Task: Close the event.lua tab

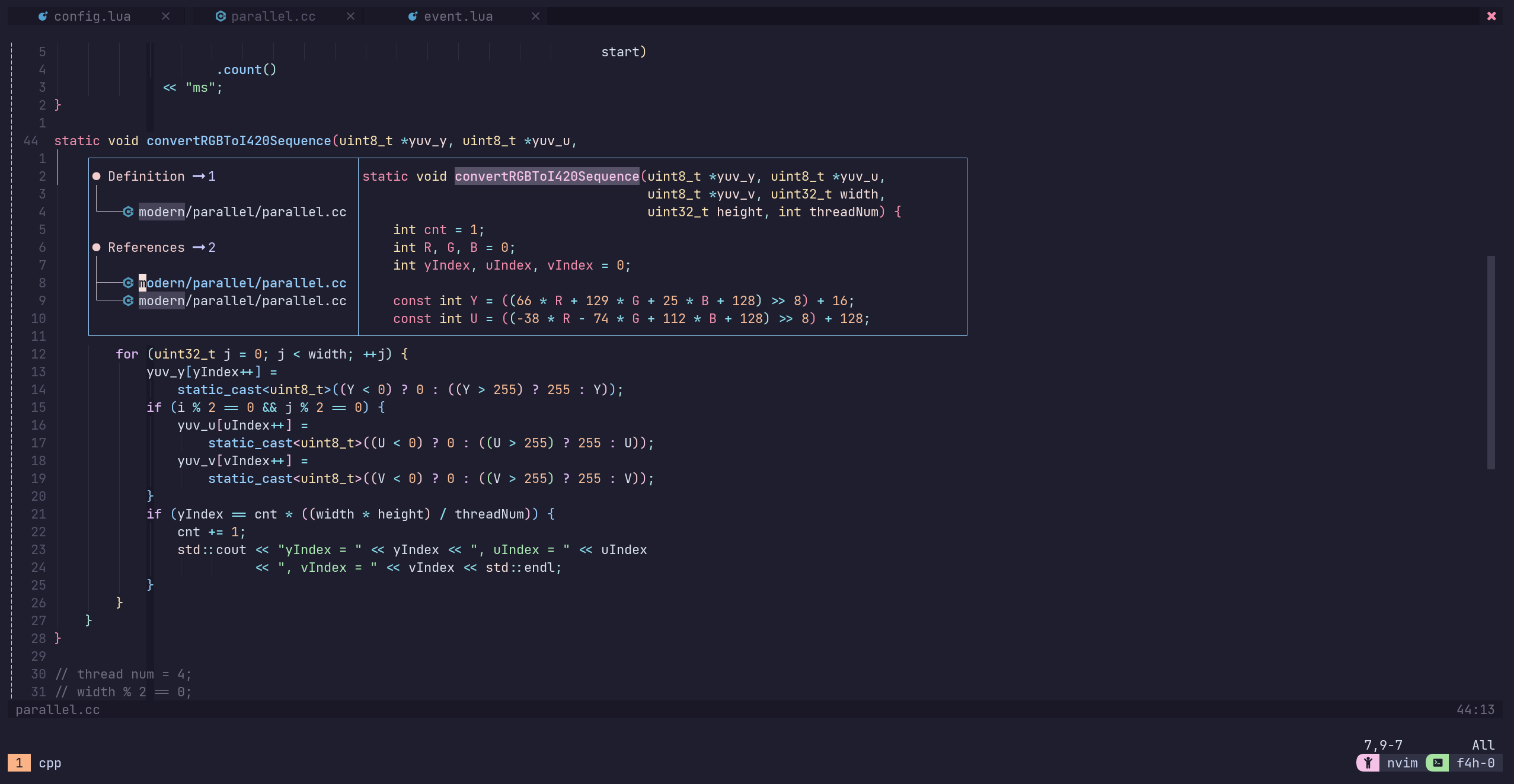Action: 536,17
